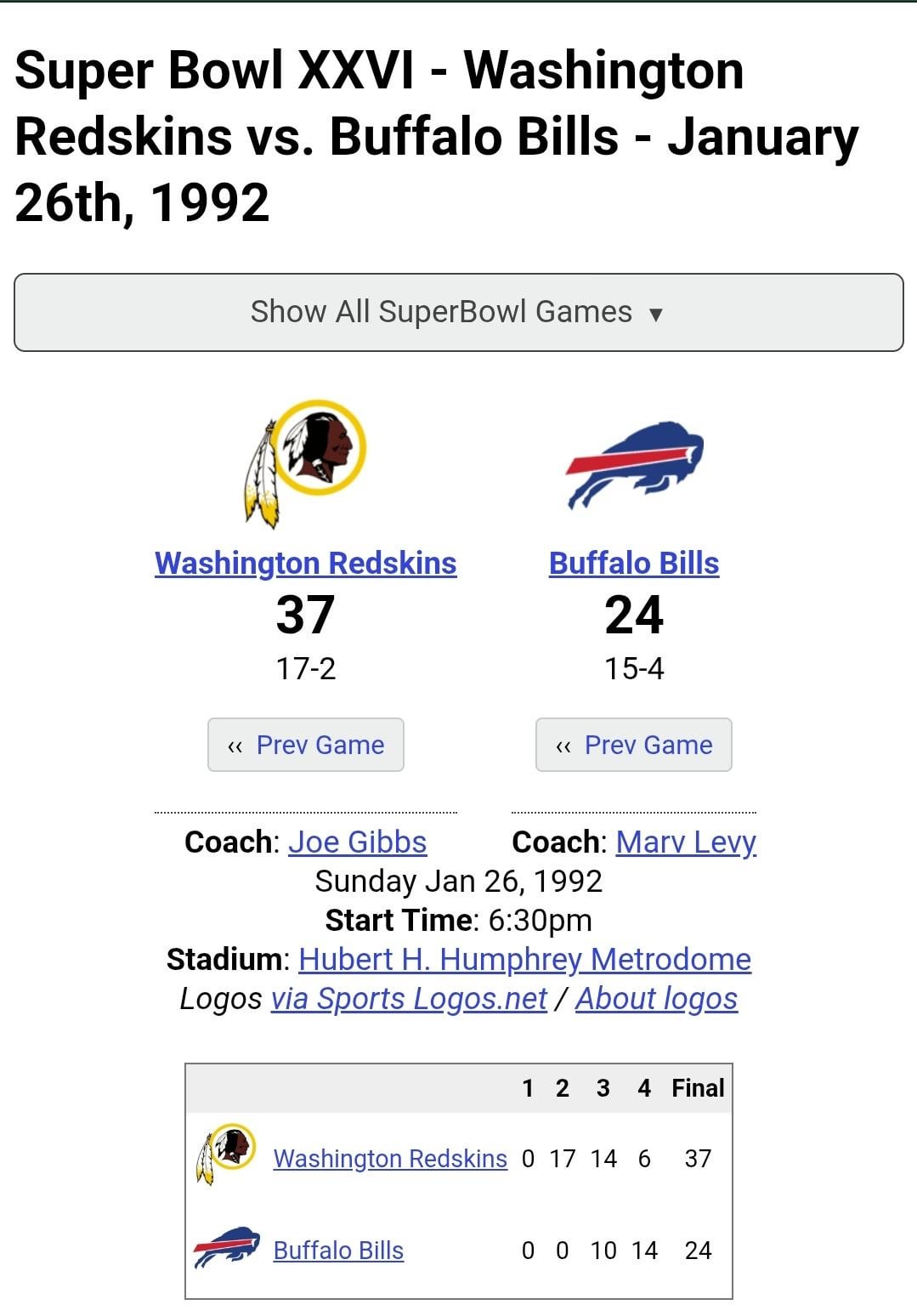
Task: Click Washington's large score of 37
Action: pyautogui.click(x=306, y=615)
